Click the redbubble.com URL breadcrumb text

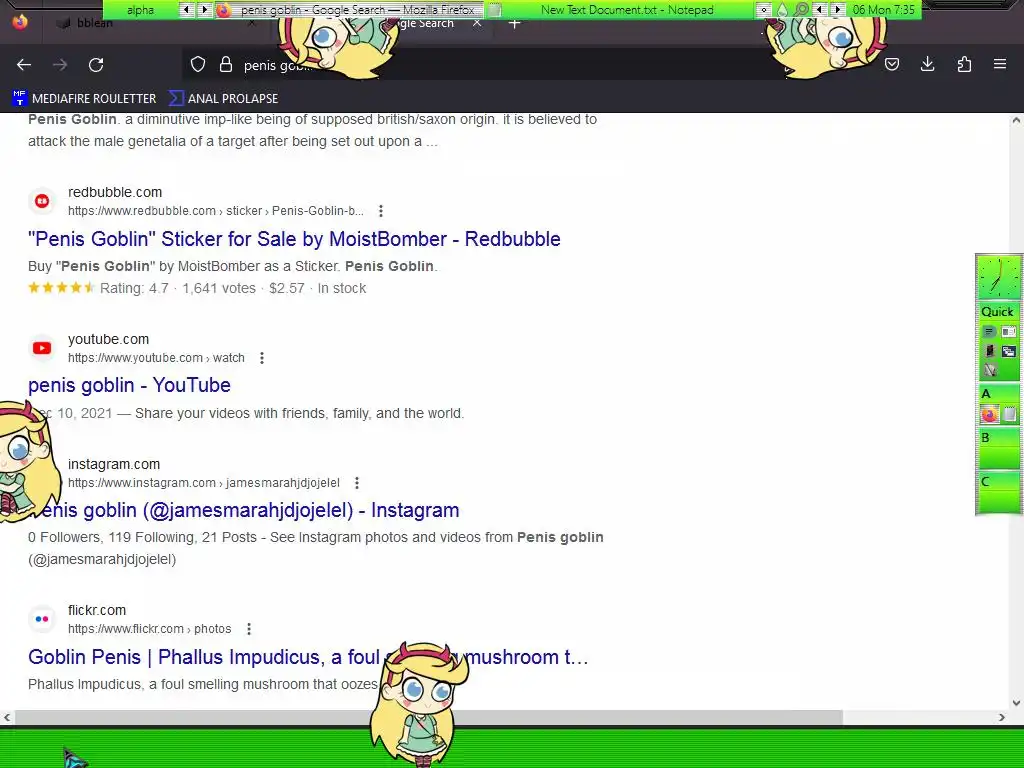(216, 211)
